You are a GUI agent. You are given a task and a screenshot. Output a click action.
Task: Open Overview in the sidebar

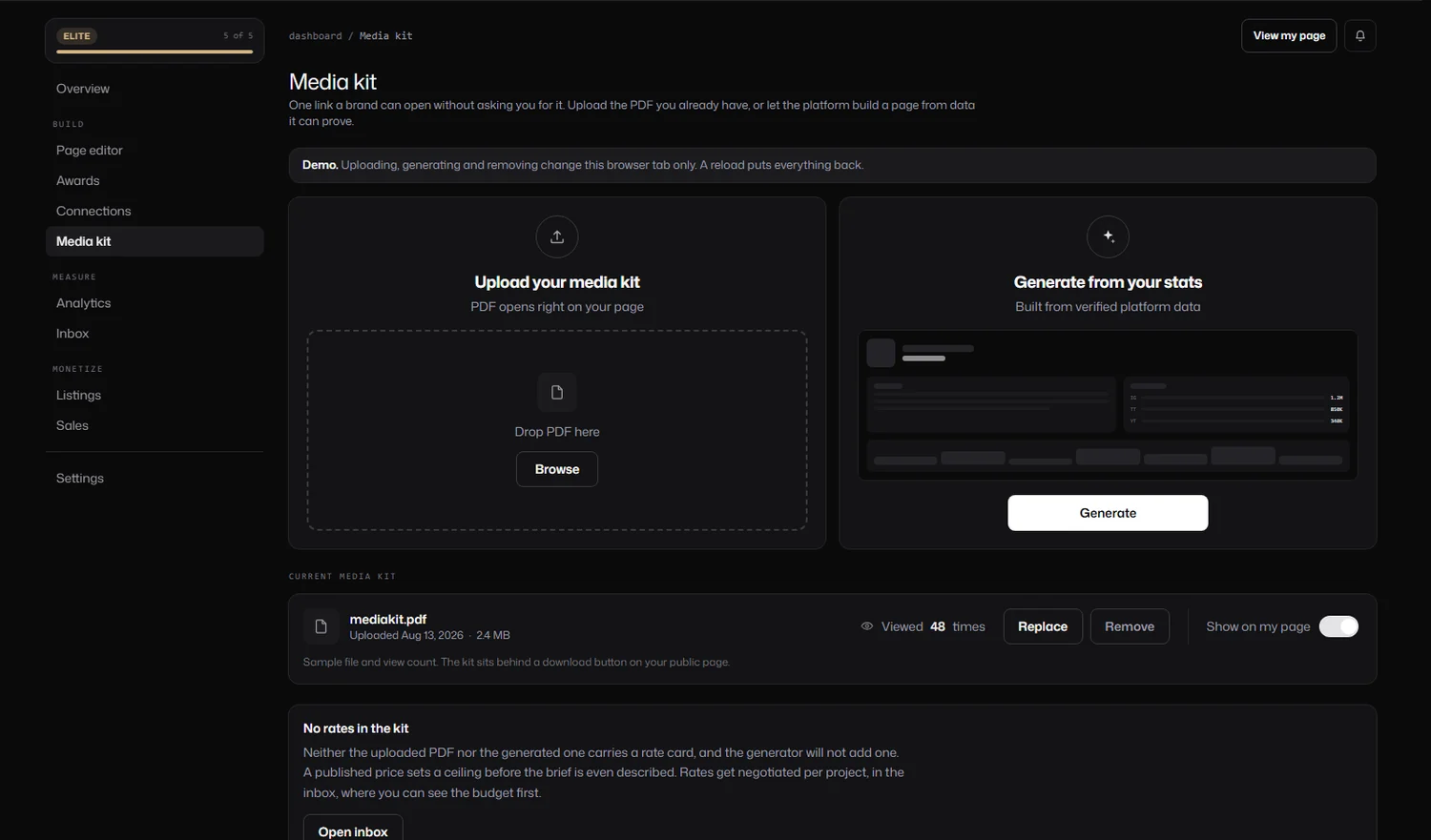[155, 89]
